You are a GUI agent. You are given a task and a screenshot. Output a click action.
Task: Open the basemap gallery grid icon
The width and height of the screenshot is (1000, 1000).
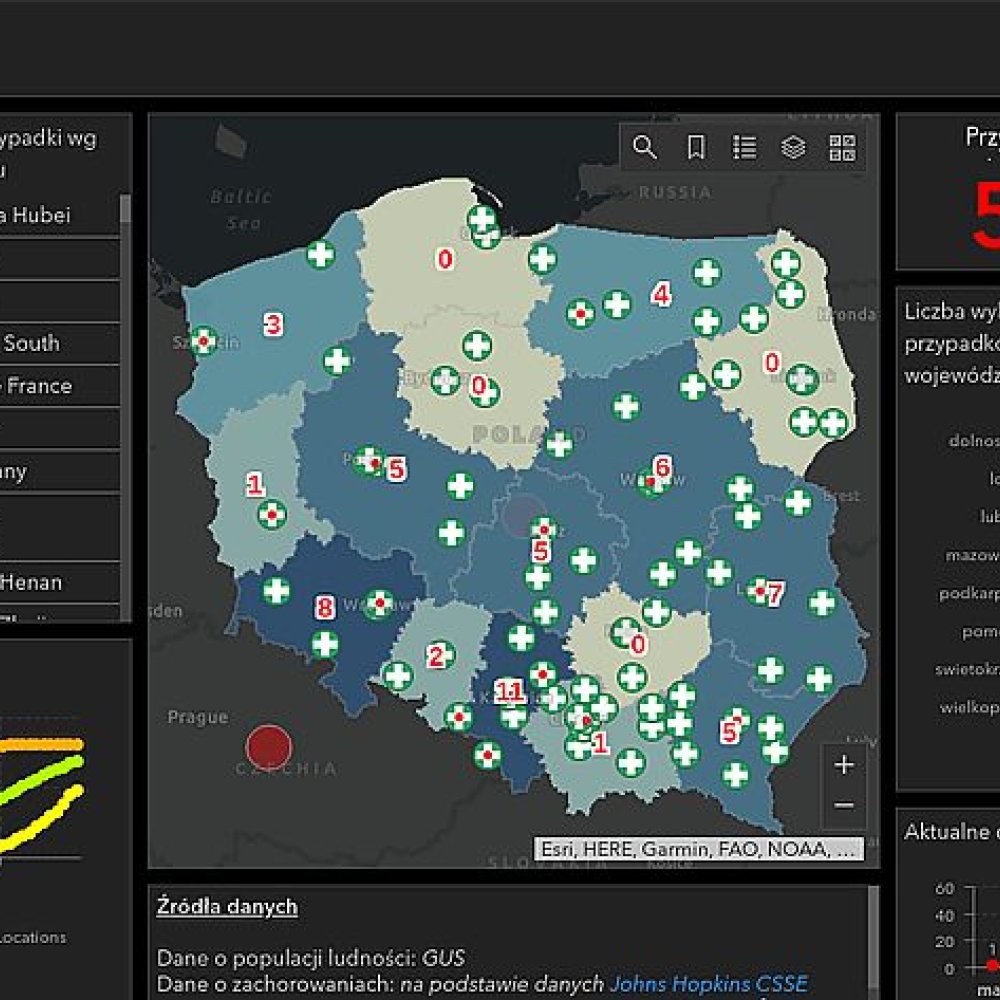(x=842, y=148)
